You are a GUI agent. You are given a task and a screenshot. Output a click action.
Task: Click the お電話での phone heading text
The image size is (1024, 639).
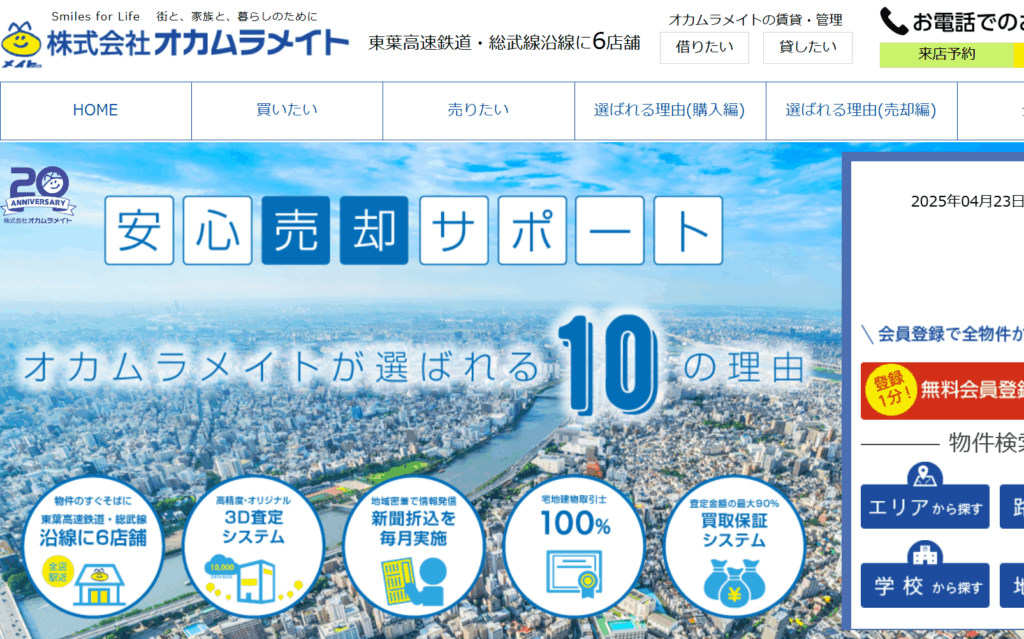(968, 22)
